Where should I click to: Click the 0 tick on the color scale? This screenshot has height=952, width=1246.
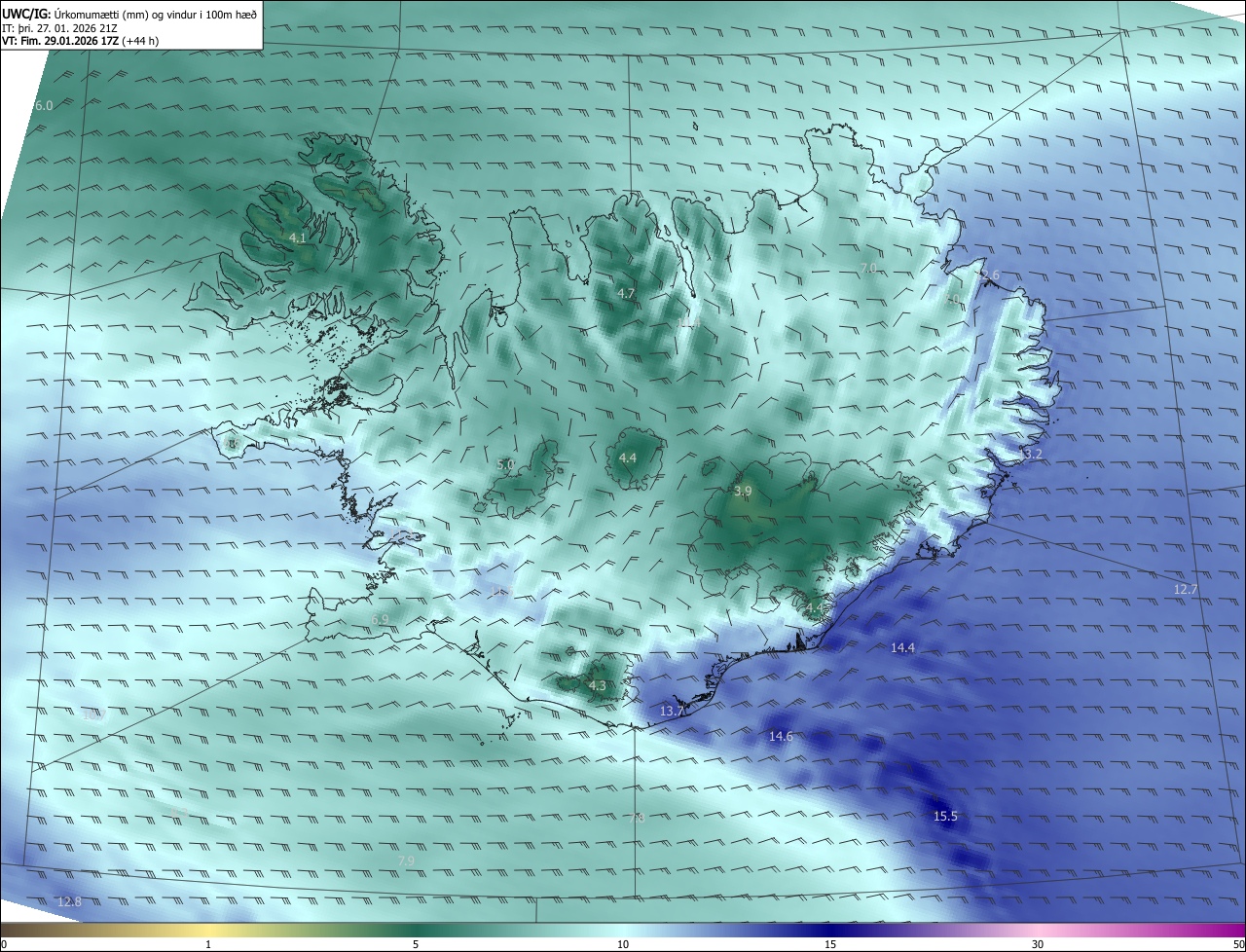coord(4,944)
